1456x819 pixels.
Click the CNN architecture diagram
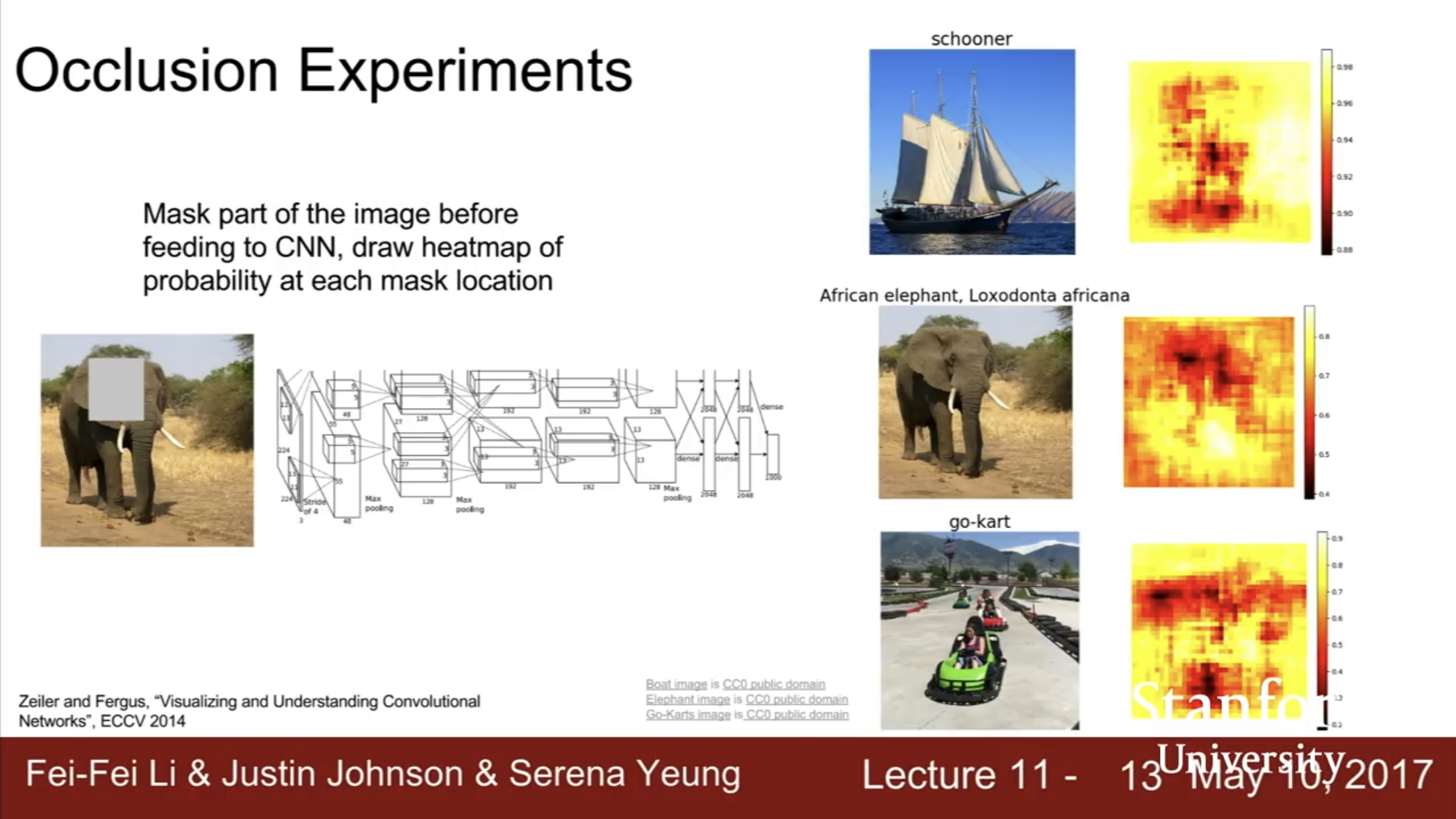point(531,447)
